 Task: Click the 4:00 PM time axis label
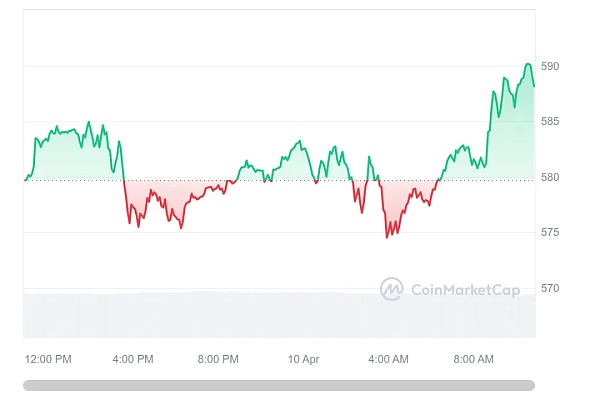[133, 359]
